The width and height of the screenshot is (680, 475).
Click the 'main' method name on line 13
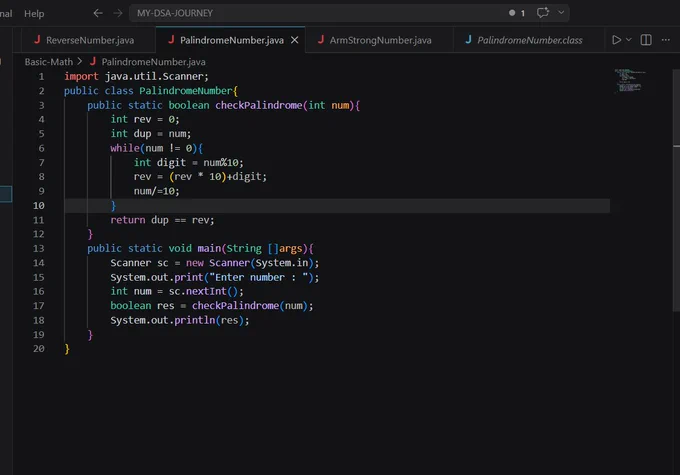point(209,249)
